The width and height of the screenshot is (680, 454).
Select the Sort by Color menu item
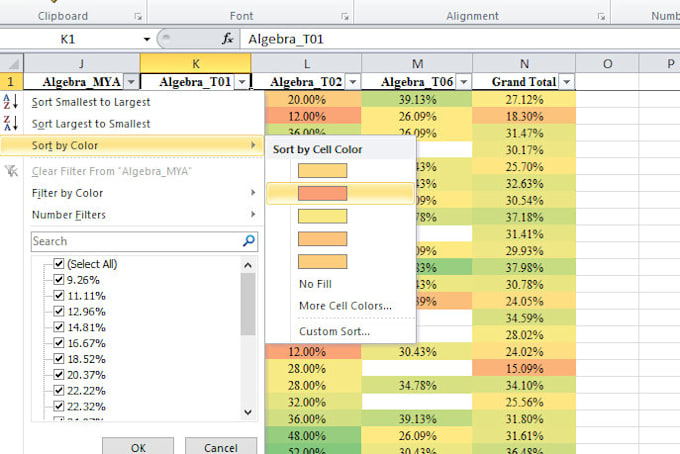tap(132, 145)
